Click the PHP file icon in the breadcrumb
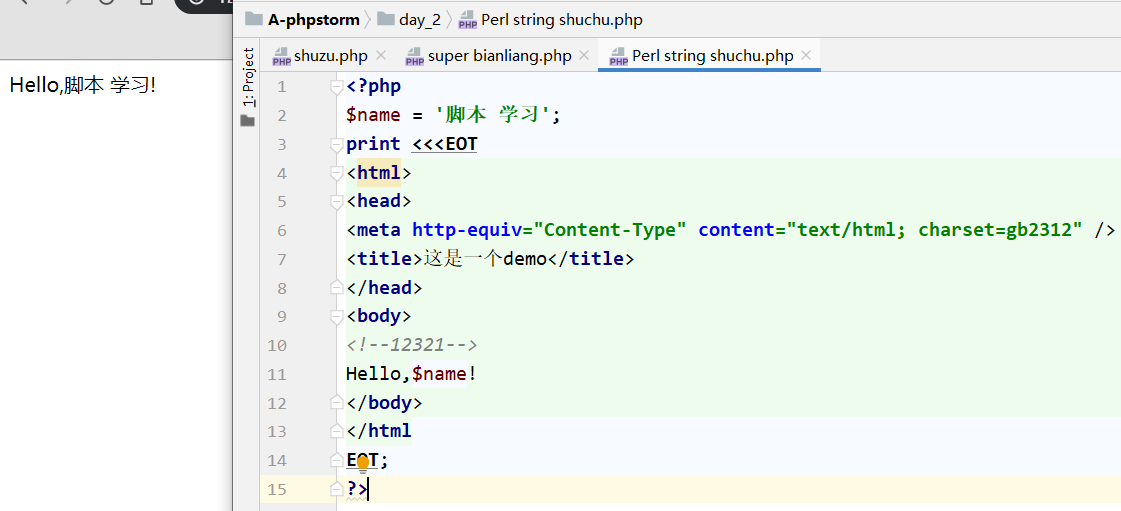 click(467, 20)
